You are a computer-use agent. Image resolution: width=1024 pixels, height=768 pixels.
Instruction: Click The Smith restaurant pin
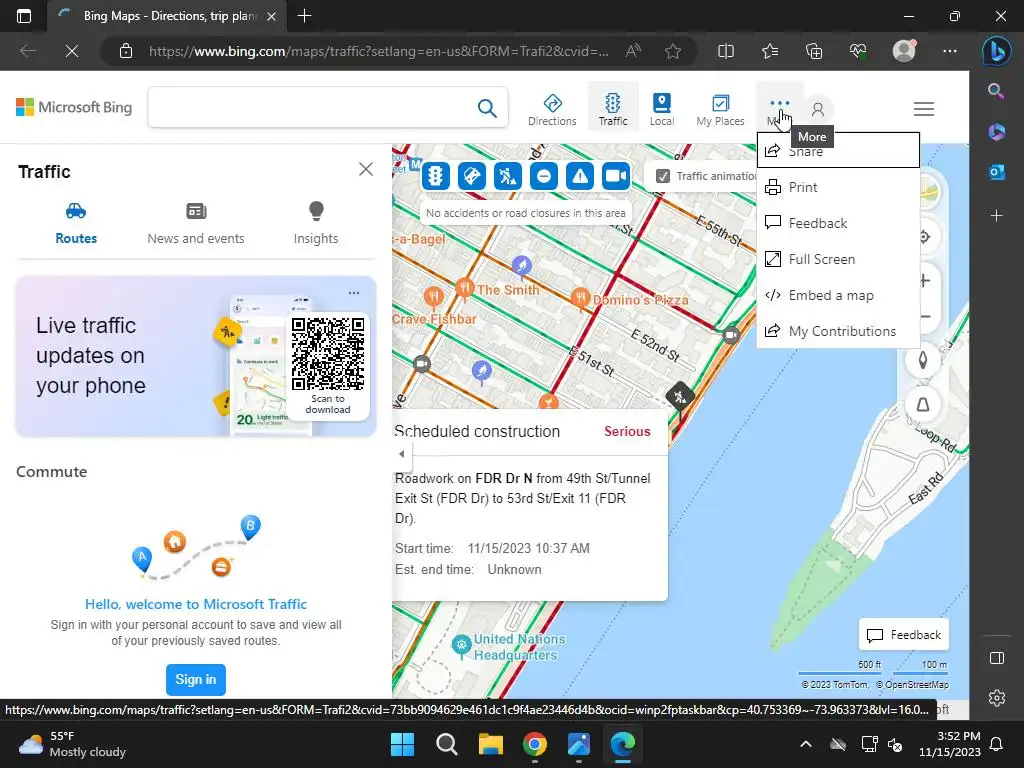(x=464, y=288)
